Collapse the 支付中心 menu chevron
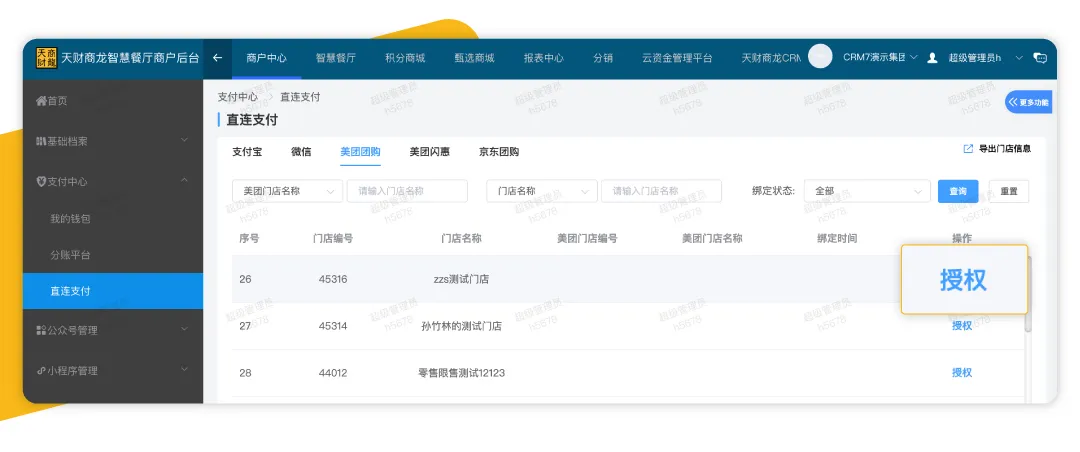 tap(184, 181)
